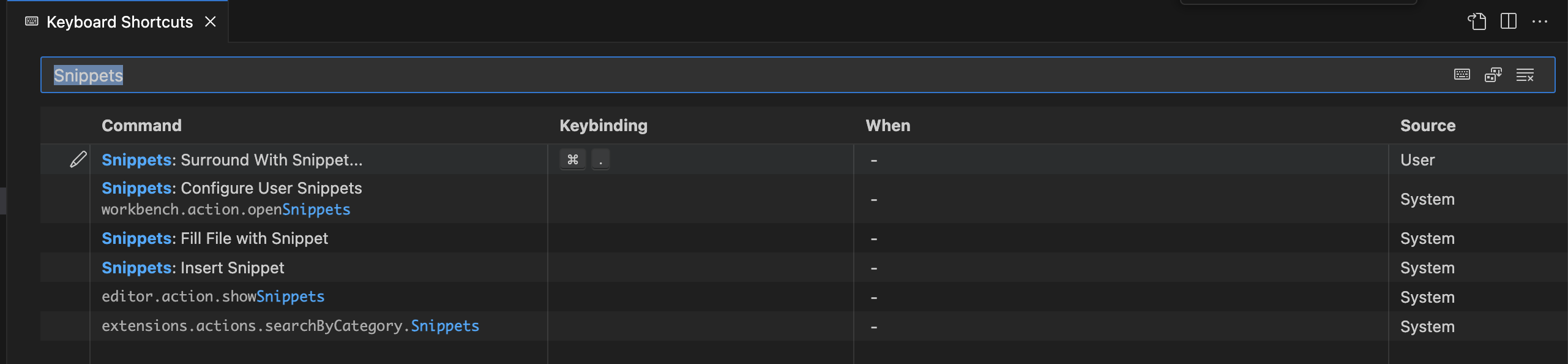Click the editor.action.showSnippets command
This screenshot has height=364, width=1568.
[x=213, y=297]
